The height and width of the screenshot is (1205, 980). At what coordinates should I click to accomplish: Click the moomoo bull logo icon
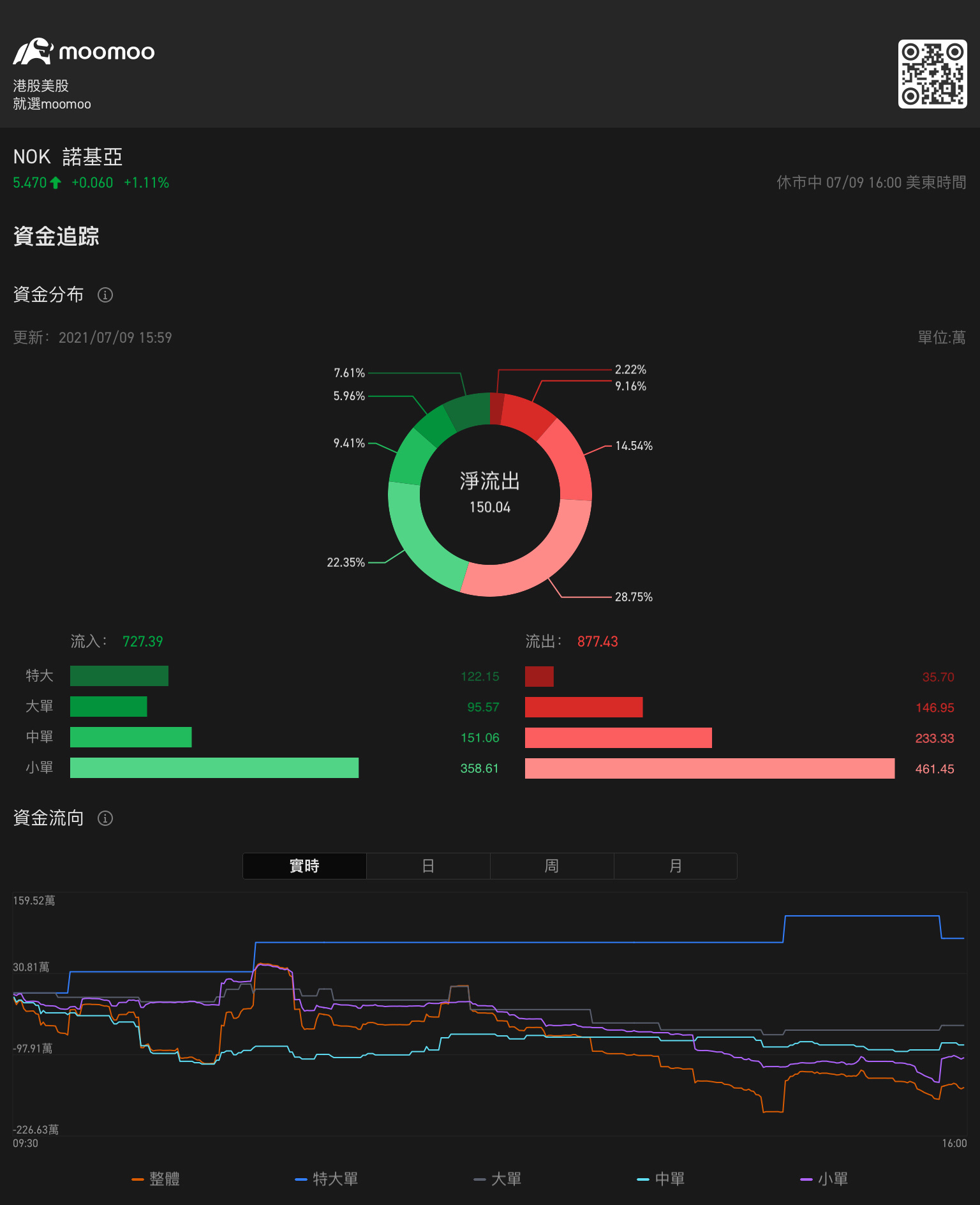(x=33, y=52)
